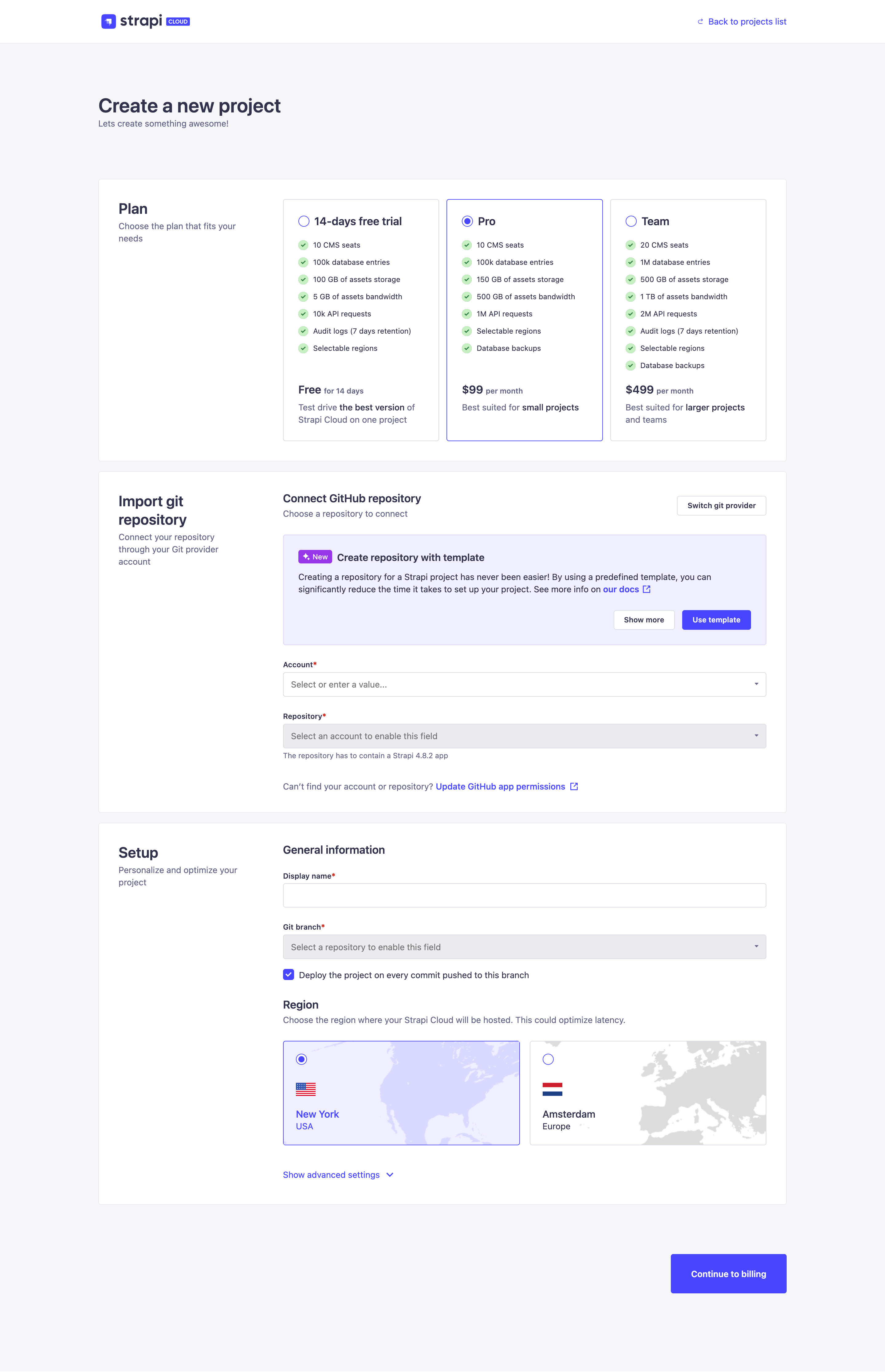This screenshot has width=885, height=1372.
Task: Click the external link icon after GitHub permissions
Action: coord(573,786)
